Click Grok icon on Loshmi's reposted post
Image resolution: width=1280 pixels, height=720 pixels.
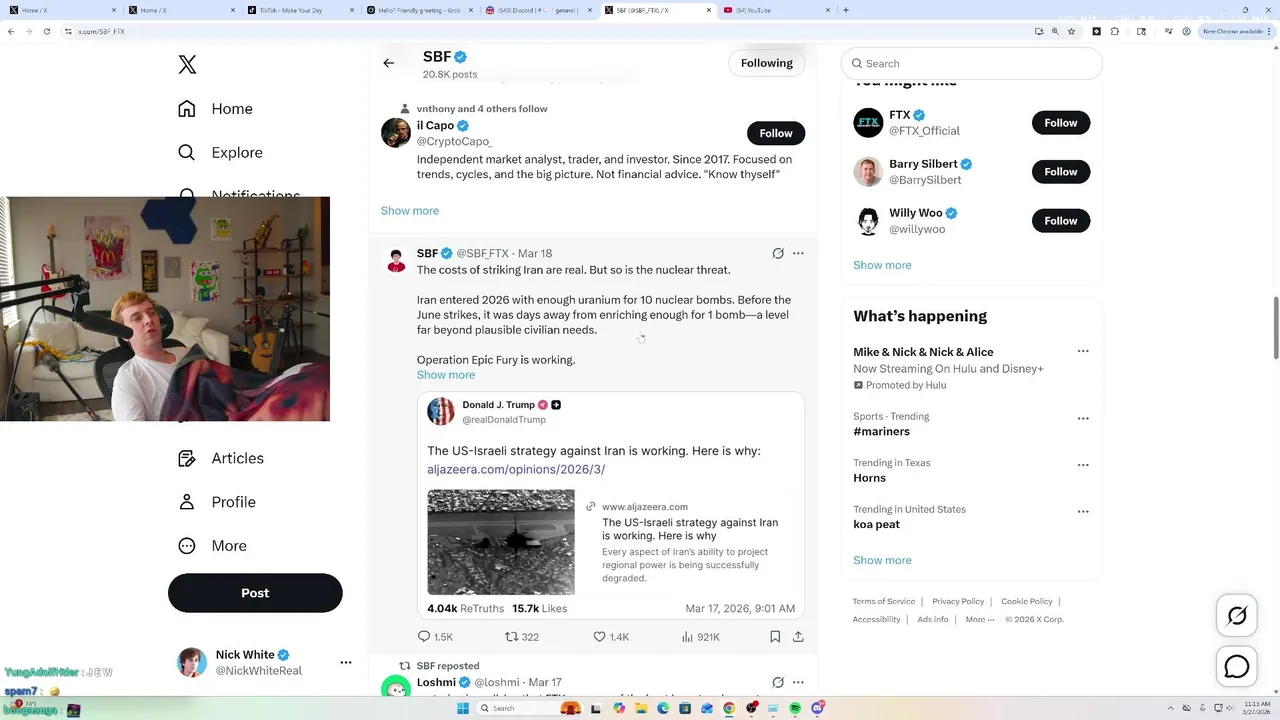[778, 682]
